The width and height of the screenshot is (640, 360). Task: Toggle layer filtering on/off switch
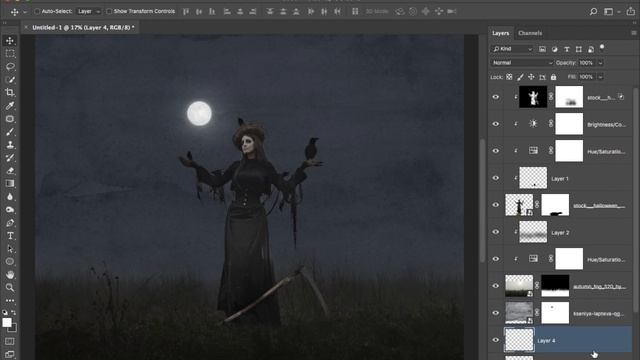602,47
